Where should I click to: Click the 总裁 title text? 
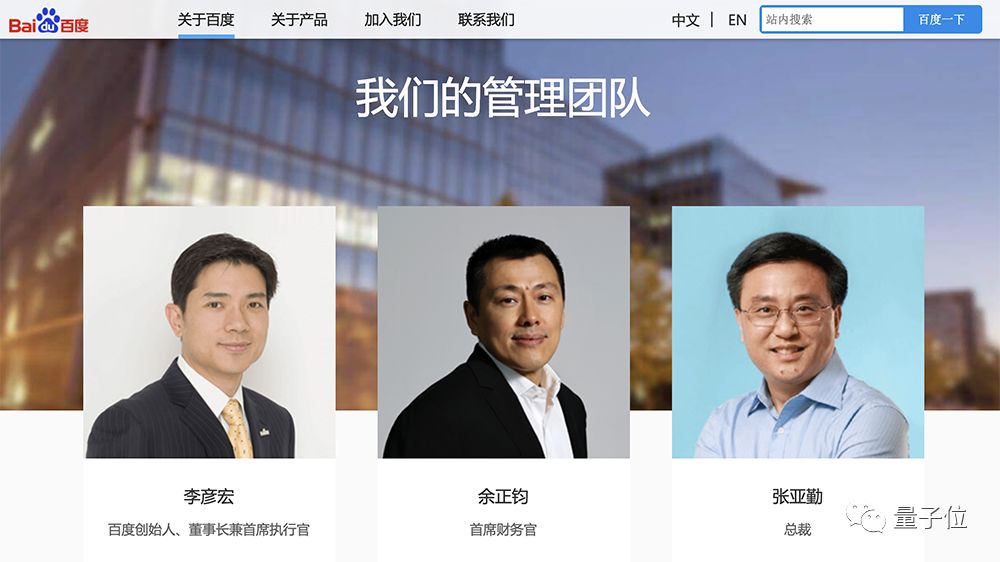point(797,529)
